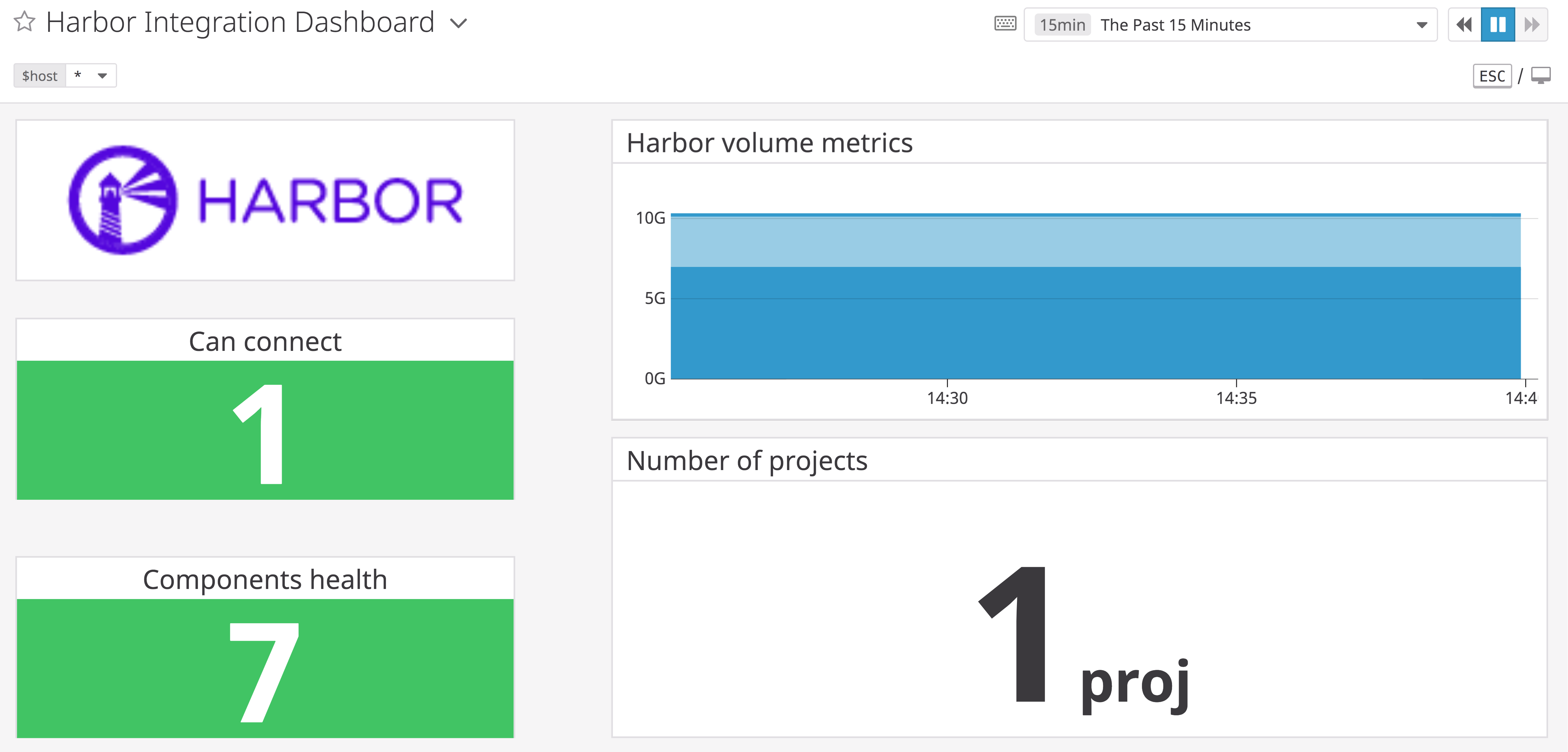Click the Harbor volume metrics title
1568x752 pixels.
tap(769, 143)
